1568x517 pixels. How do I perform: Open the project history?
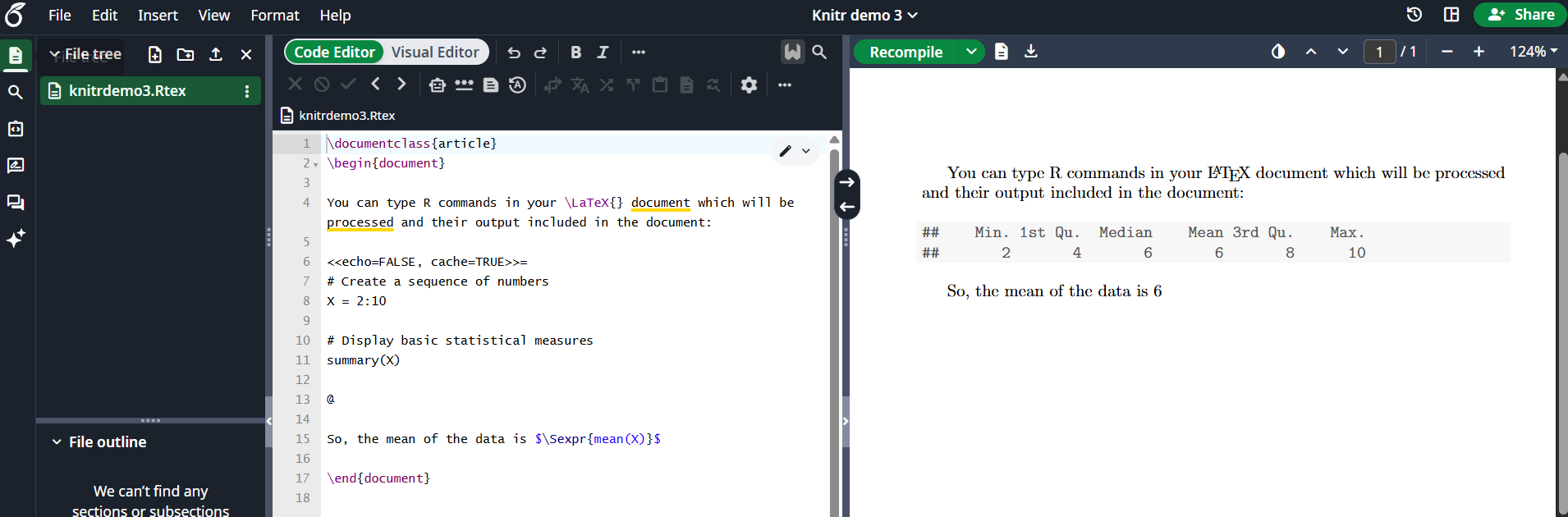point(1414,15)
